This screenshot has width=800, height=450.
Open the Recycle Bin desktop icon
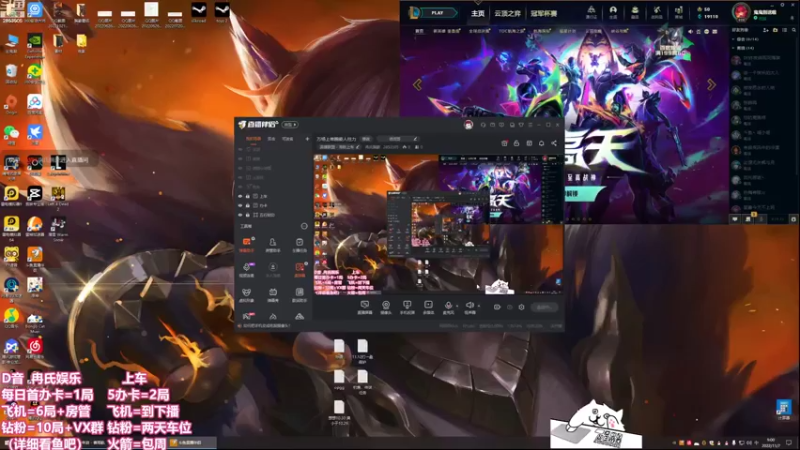(x=11, y=73)
